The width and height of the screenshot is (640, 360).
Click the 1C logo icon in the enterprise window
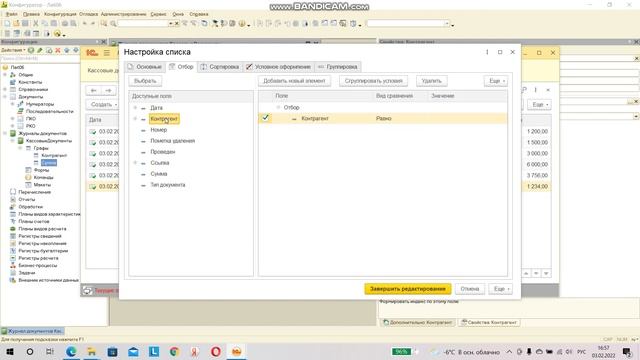(92, 53)
